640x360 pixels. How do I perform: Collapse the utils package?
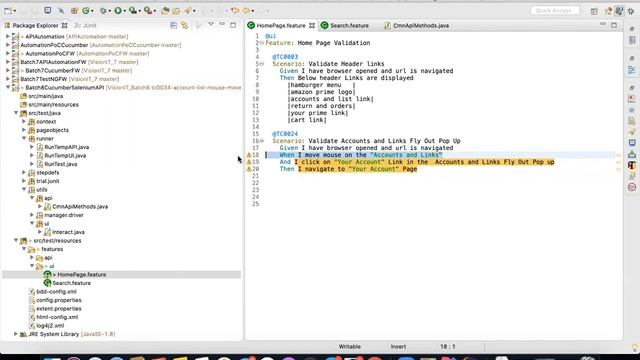coord(24,189)
